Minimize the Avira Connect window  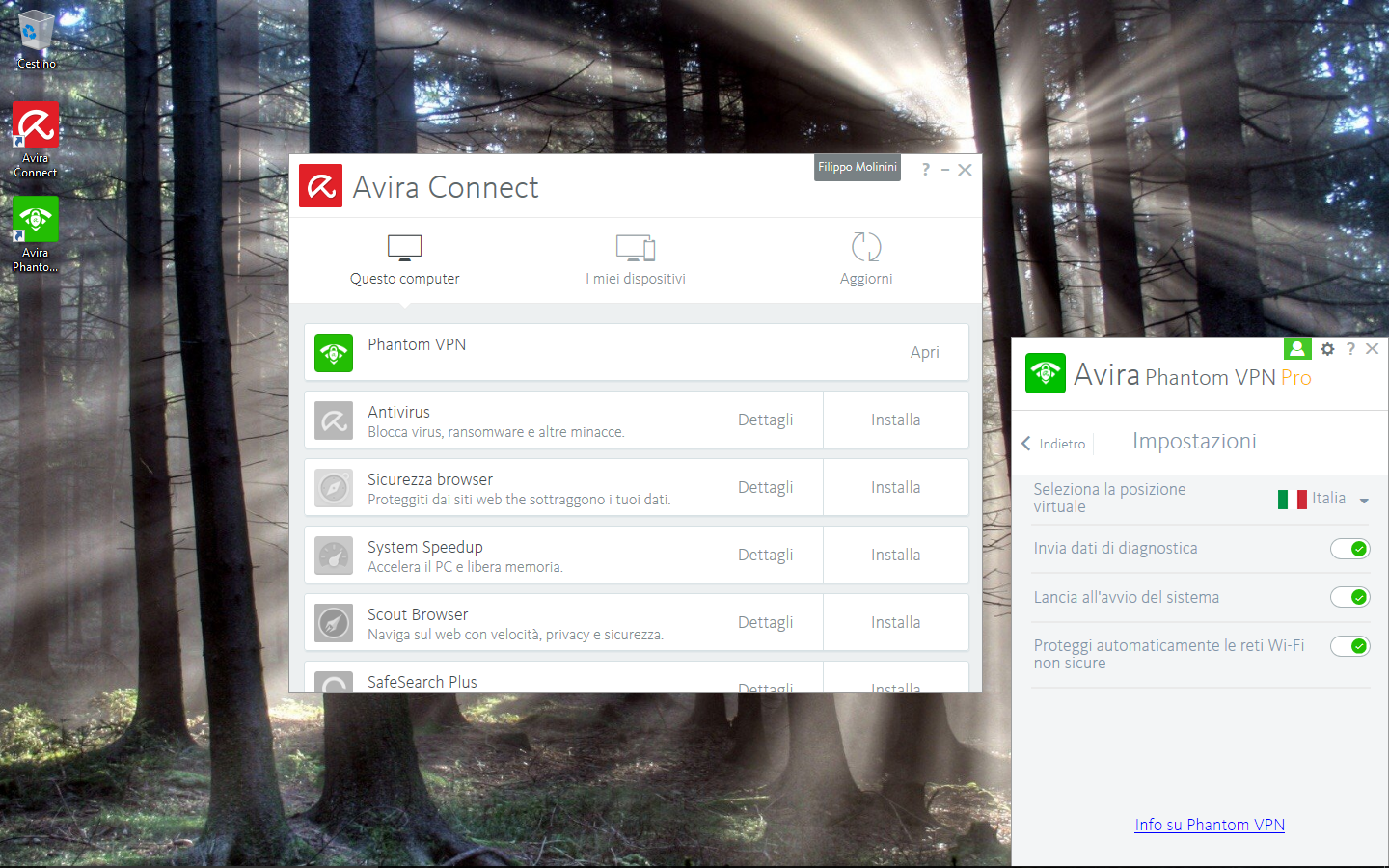coord(945,170)
